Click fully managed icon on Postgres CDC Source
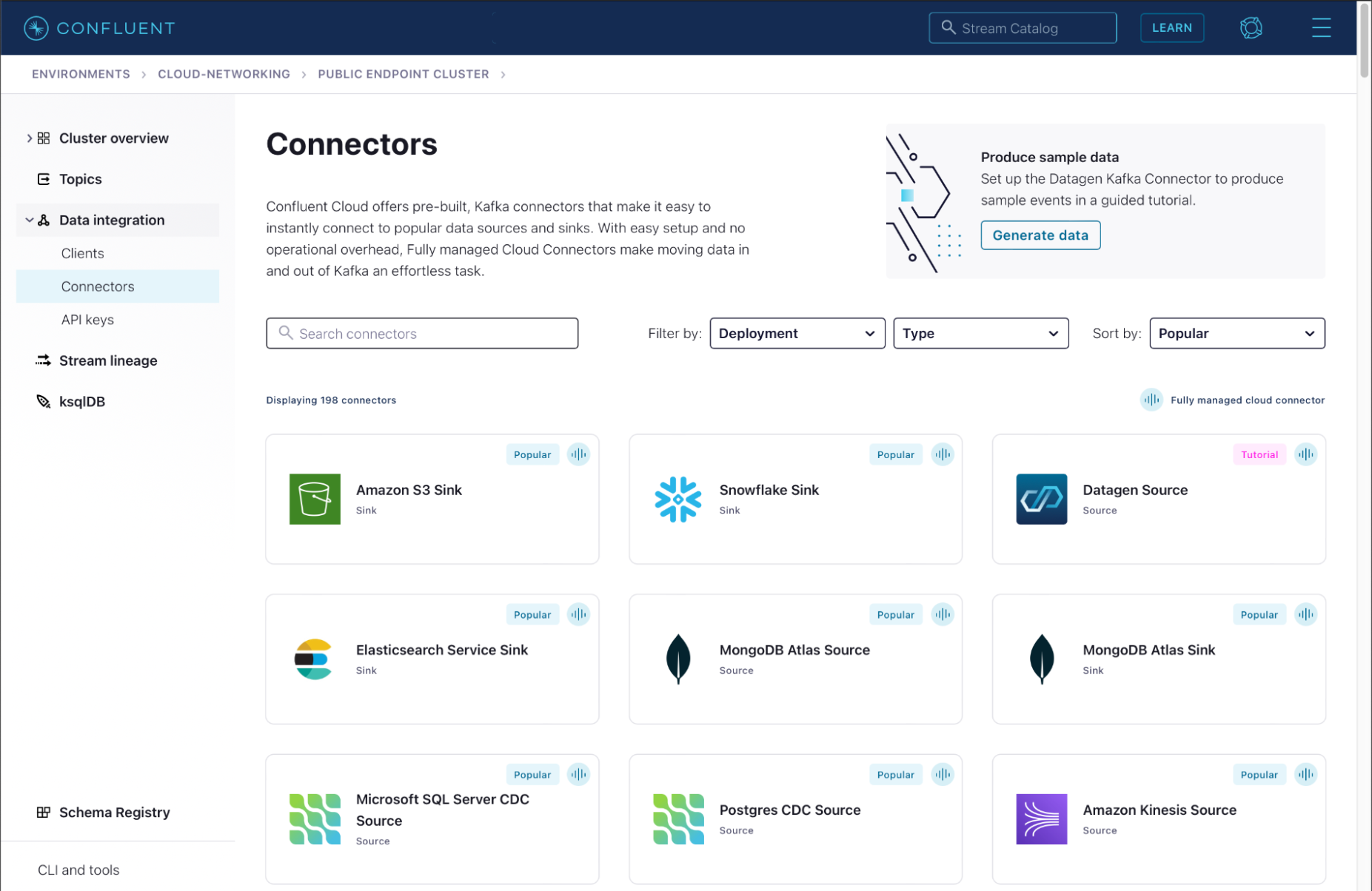Viewport: 1372px width, 891px height. coord(942,774)
